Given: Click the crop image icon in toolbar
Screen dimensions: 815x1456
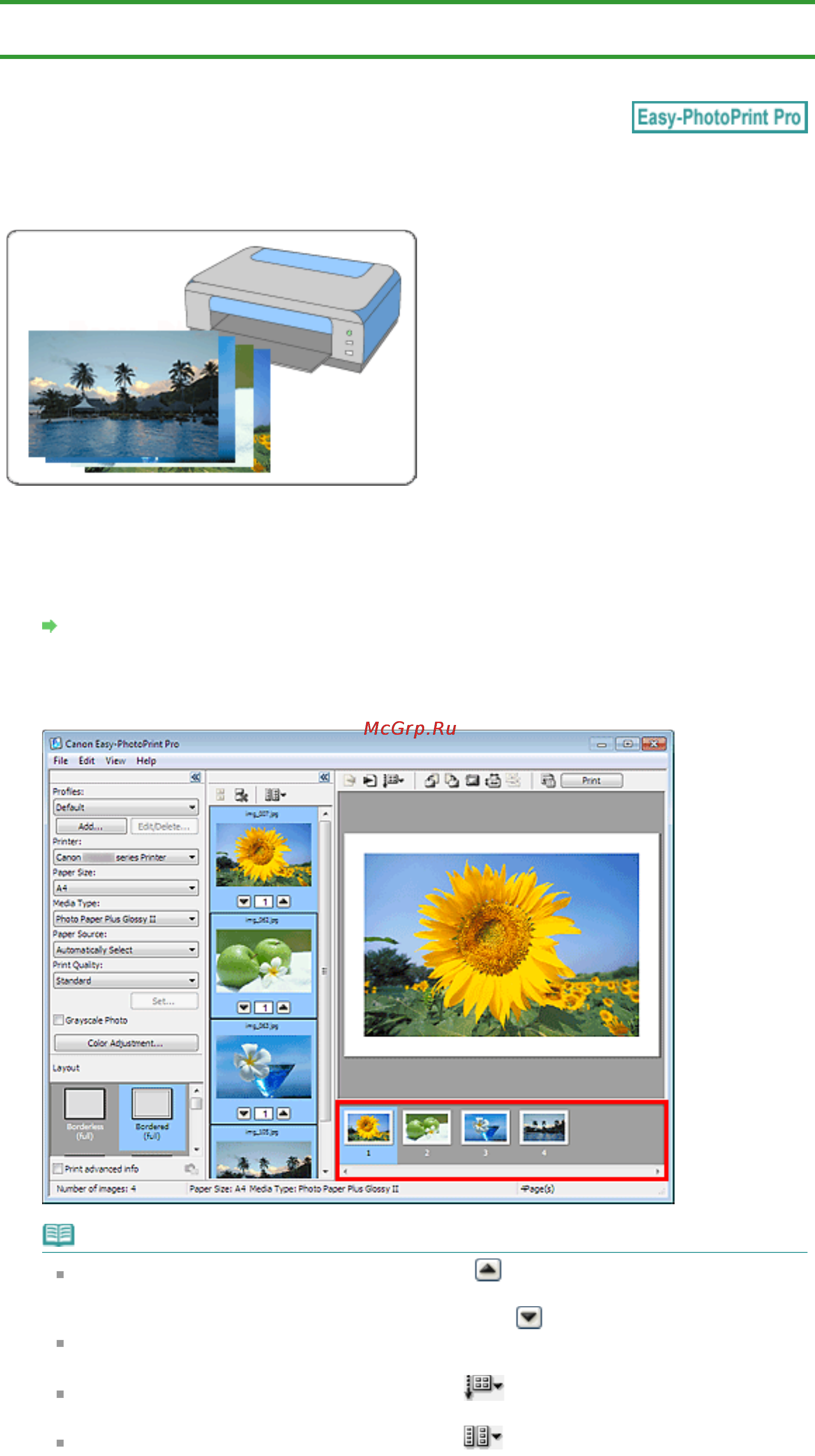Looking at the screenshot, I should (x=472, y=781).
